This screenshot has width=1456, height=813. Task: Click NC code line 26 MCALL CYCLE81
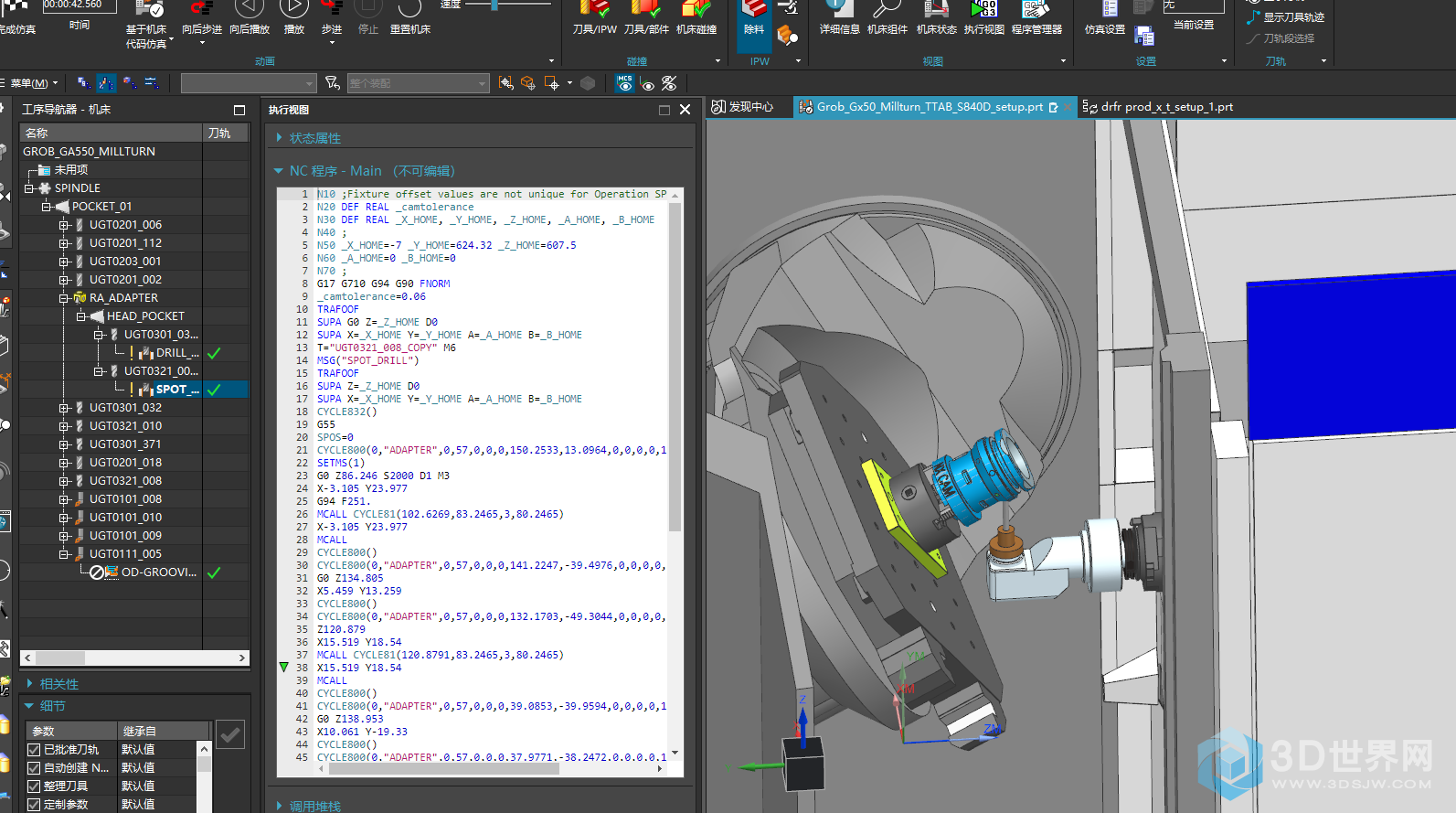[440, 514]
